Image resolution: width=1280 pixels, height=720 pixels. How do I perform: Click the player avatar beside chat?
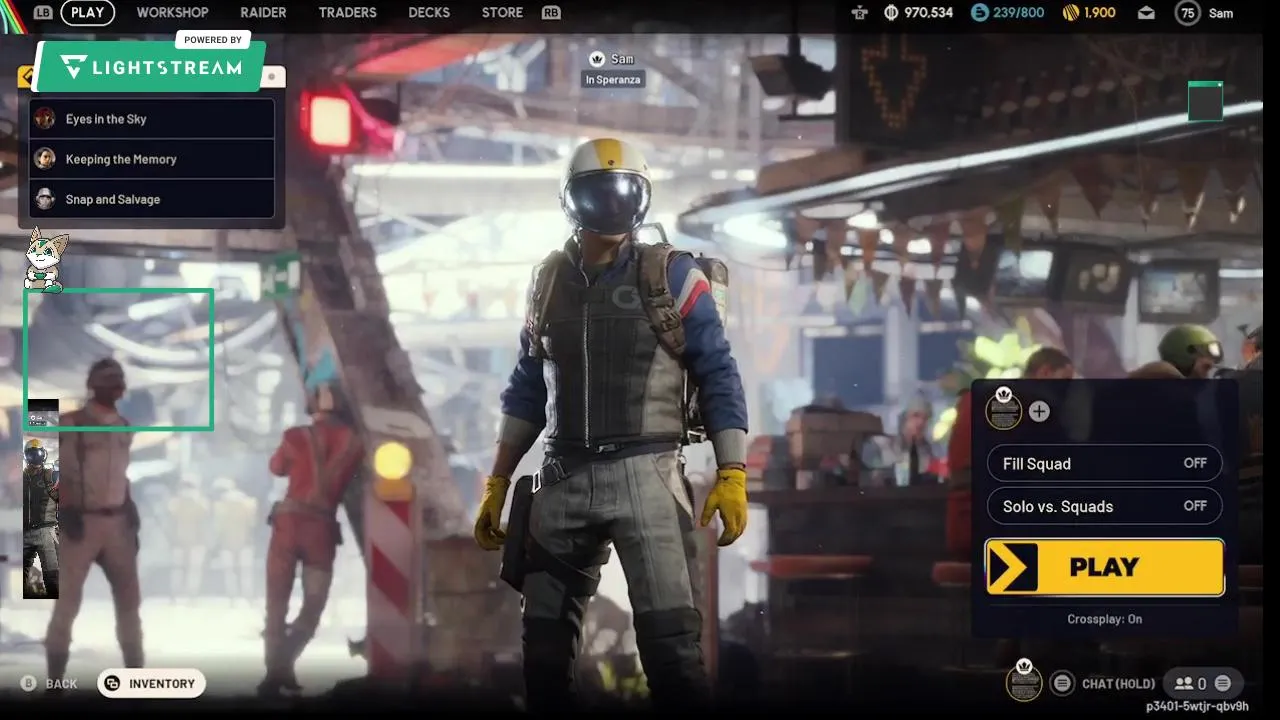pos(1024,681)
